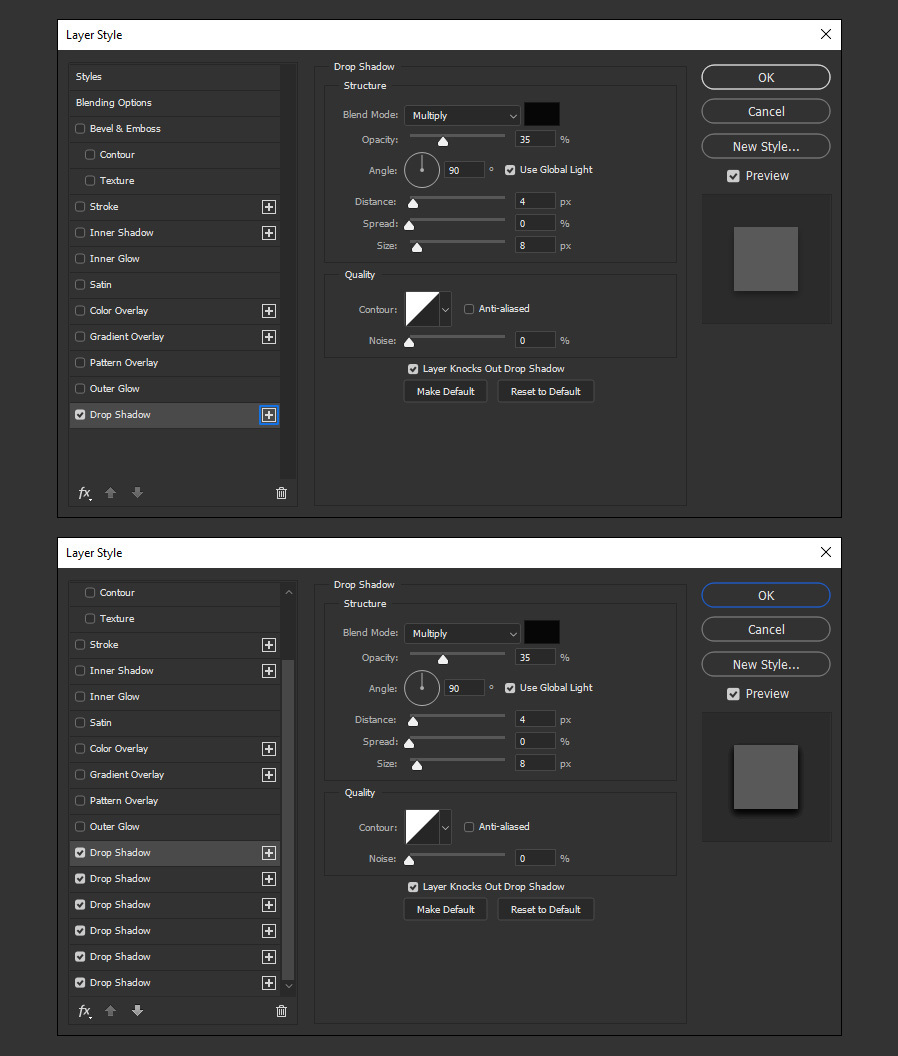
Task: Open the Blend Mode Multiply dropdown in the upper dialog
Action: coord(462,116)
